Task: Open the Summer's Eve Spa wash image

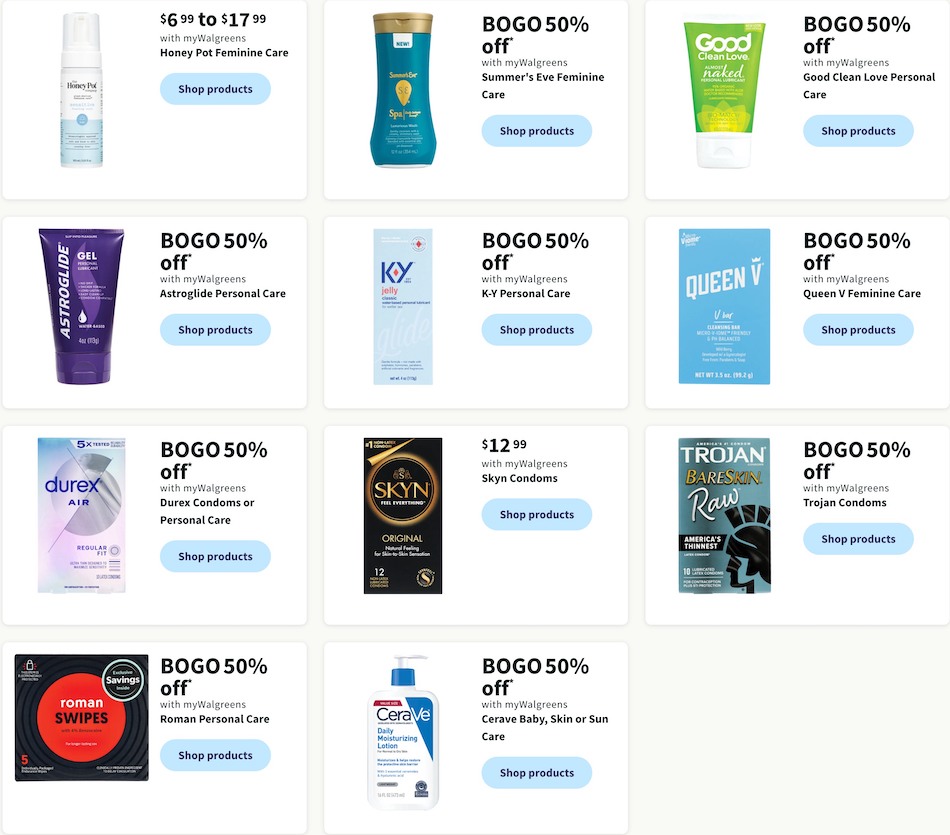Action: [403, 90]
